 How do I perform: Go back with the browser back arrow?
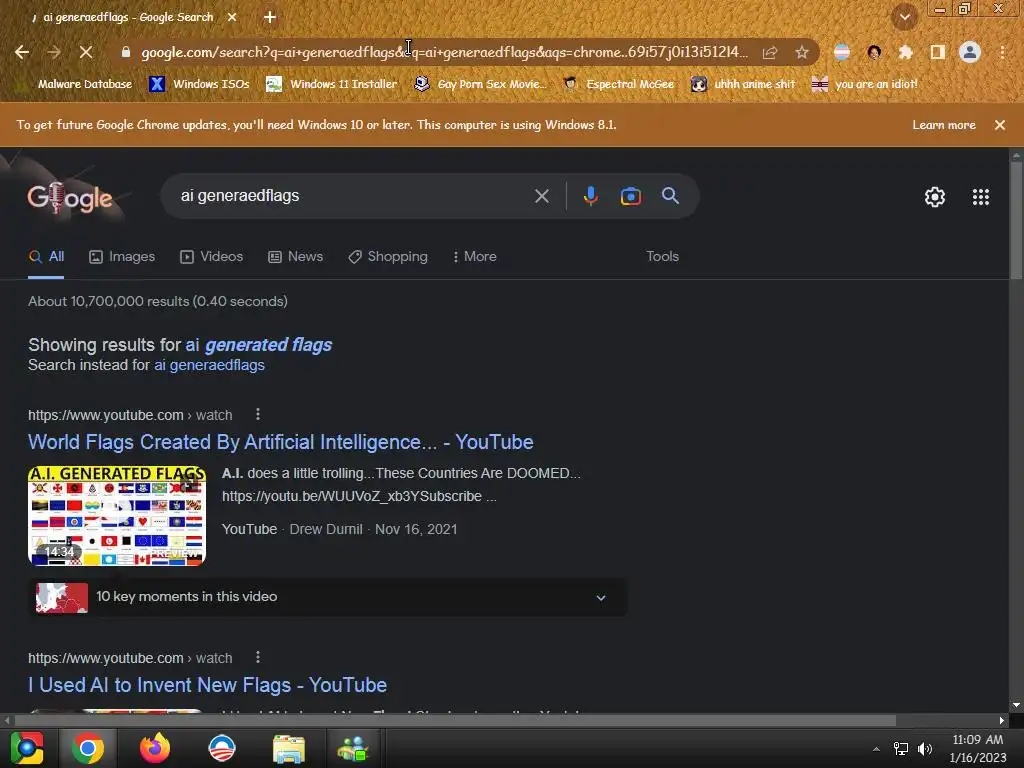pyautogui.click(x=22, y=52)
